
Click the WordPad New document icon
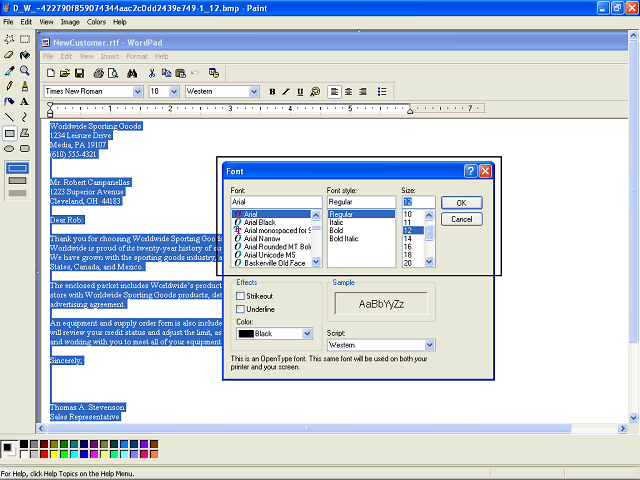[x=51, y=73]
